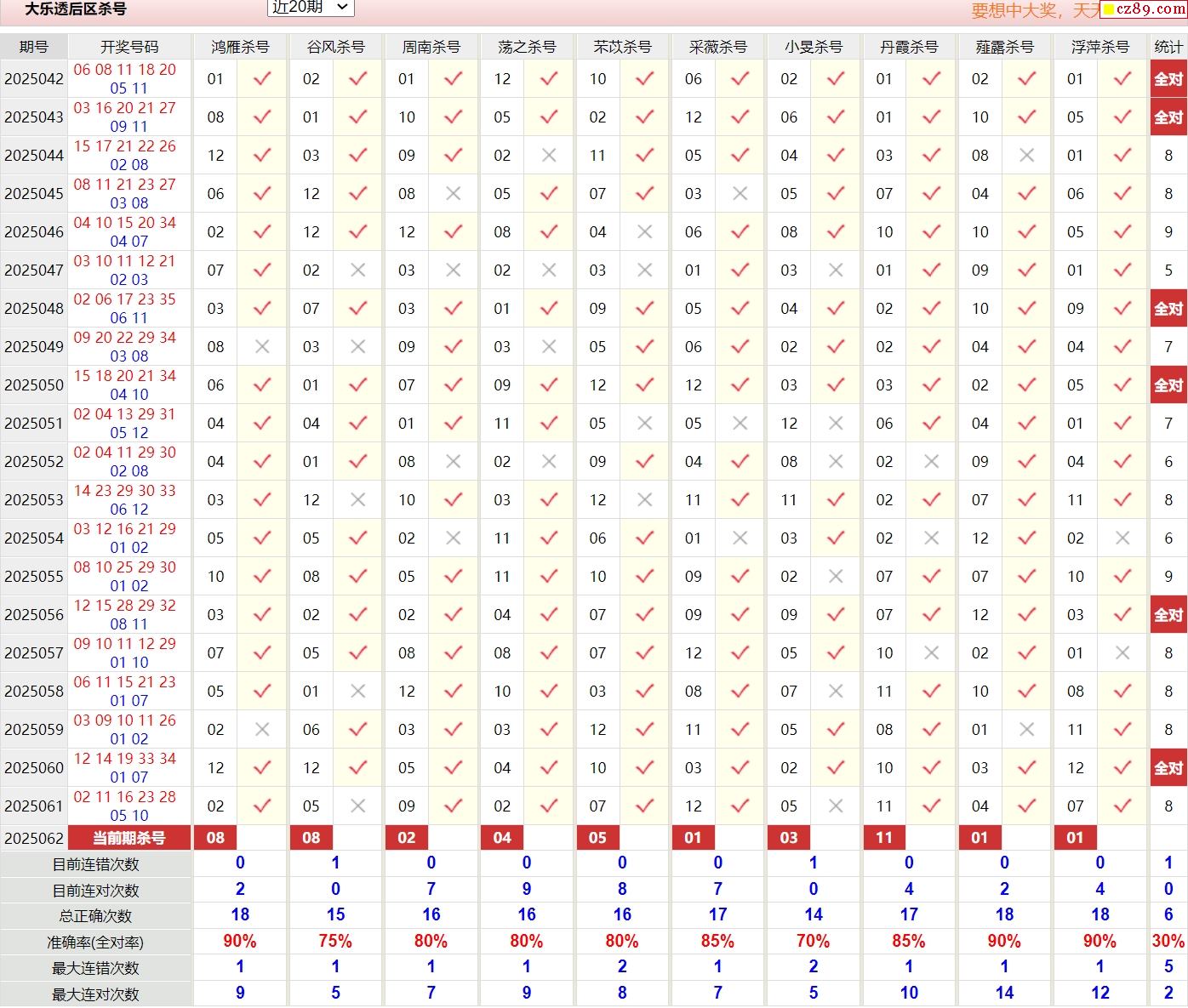The width and height of the screenshot is (1188, 1008).
Task: Click the 荡之杀号 X mark in row 2025044
Action: pyautogui.click(x=549, y=156)
